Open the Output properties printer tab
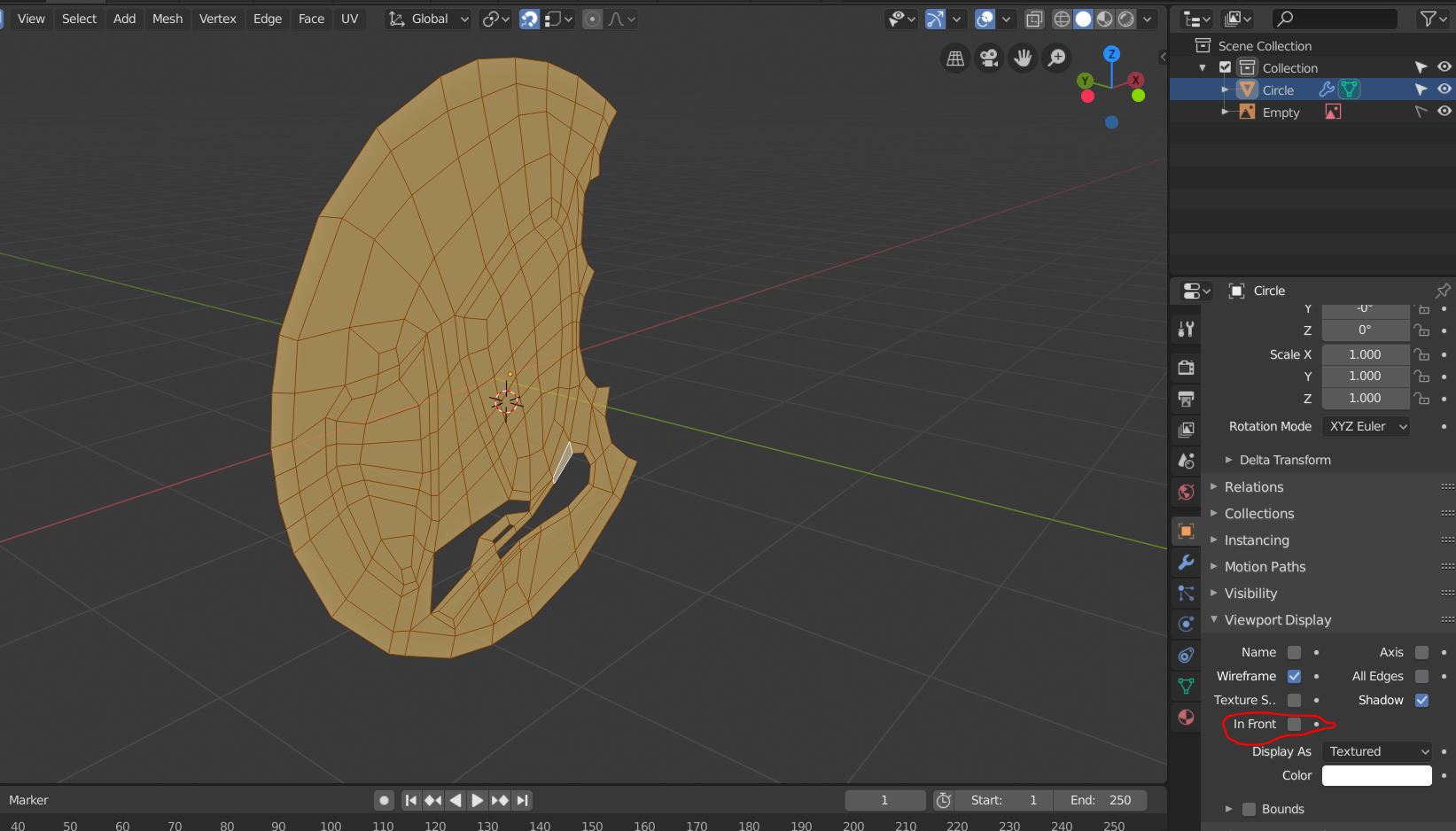 pos(1186,399)
